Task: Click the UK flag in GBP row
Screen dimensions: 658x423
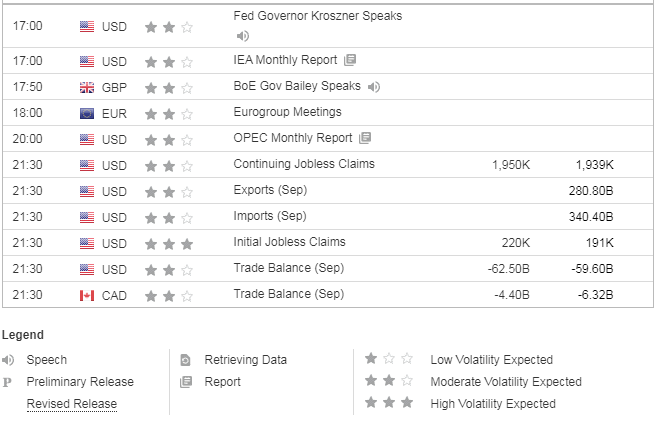Action: click(x=87, y=88)
